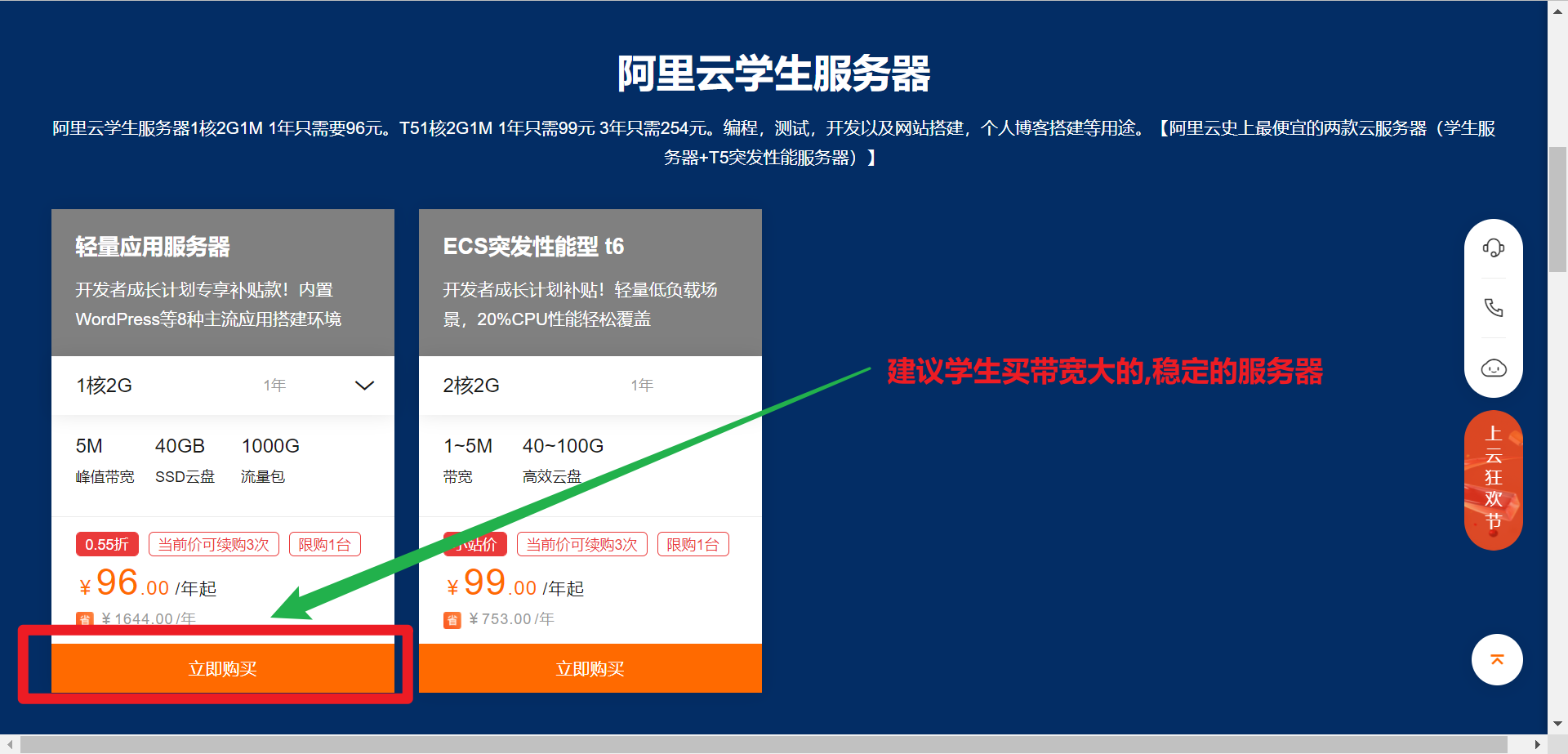Click the scroll-right arrow of horizontal scrollbar
This screenshot has width=1568, height=754.
point(1538,745)
